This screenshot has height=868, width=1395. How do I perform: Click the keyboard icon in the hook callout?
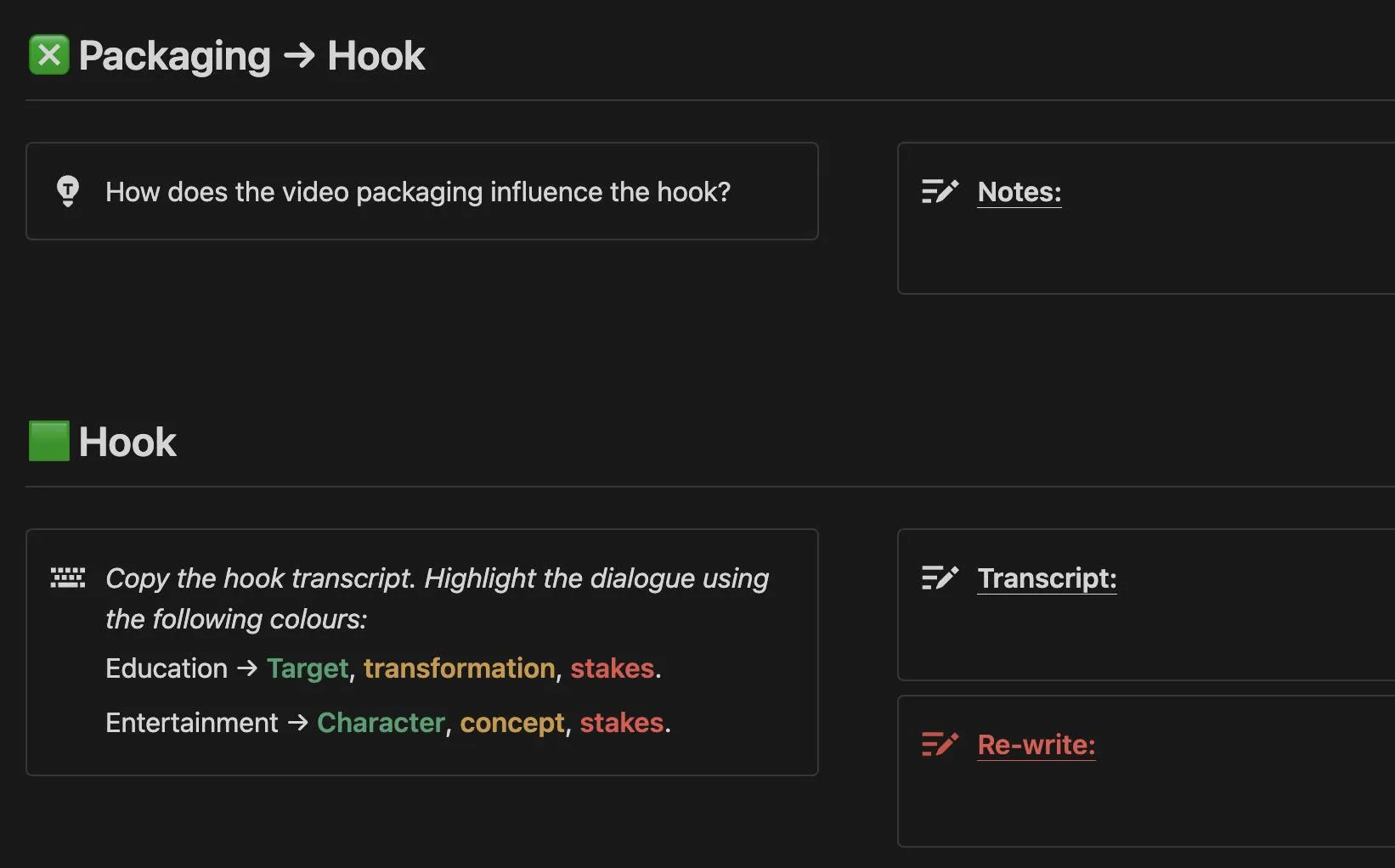tap(68, 578)
